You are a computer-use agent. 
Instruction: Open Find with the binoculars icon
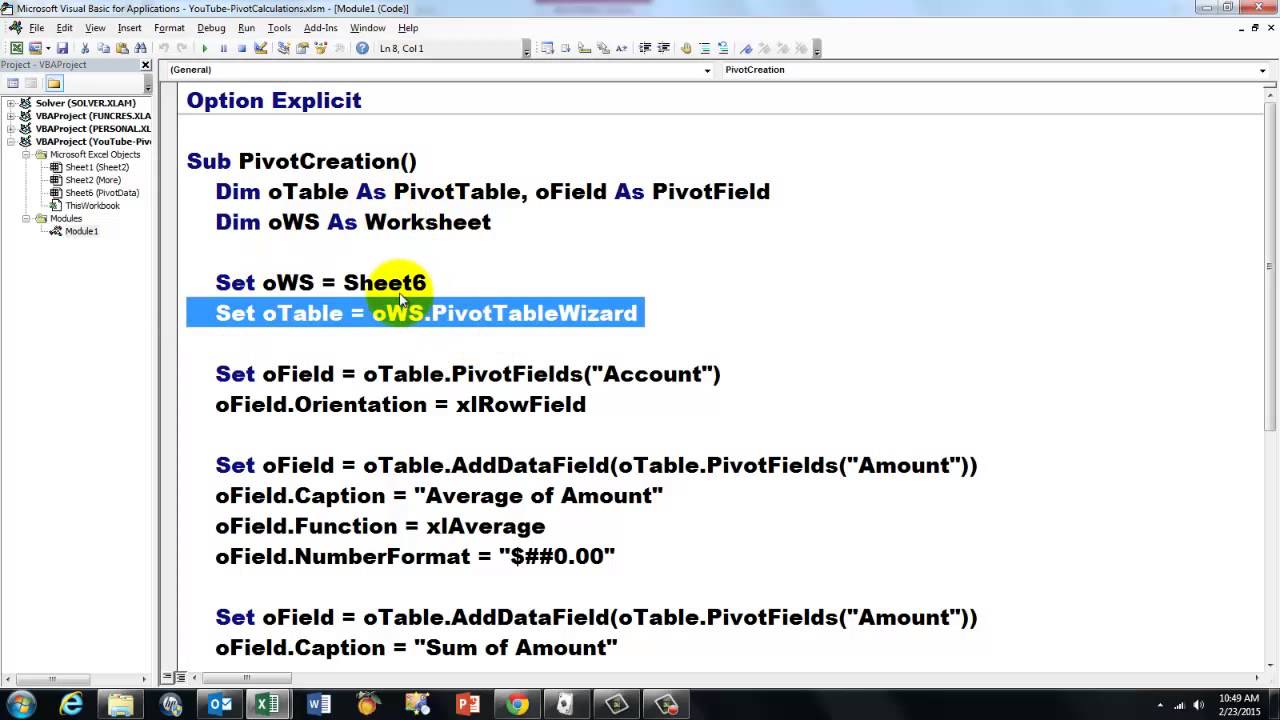coord(140,48)
